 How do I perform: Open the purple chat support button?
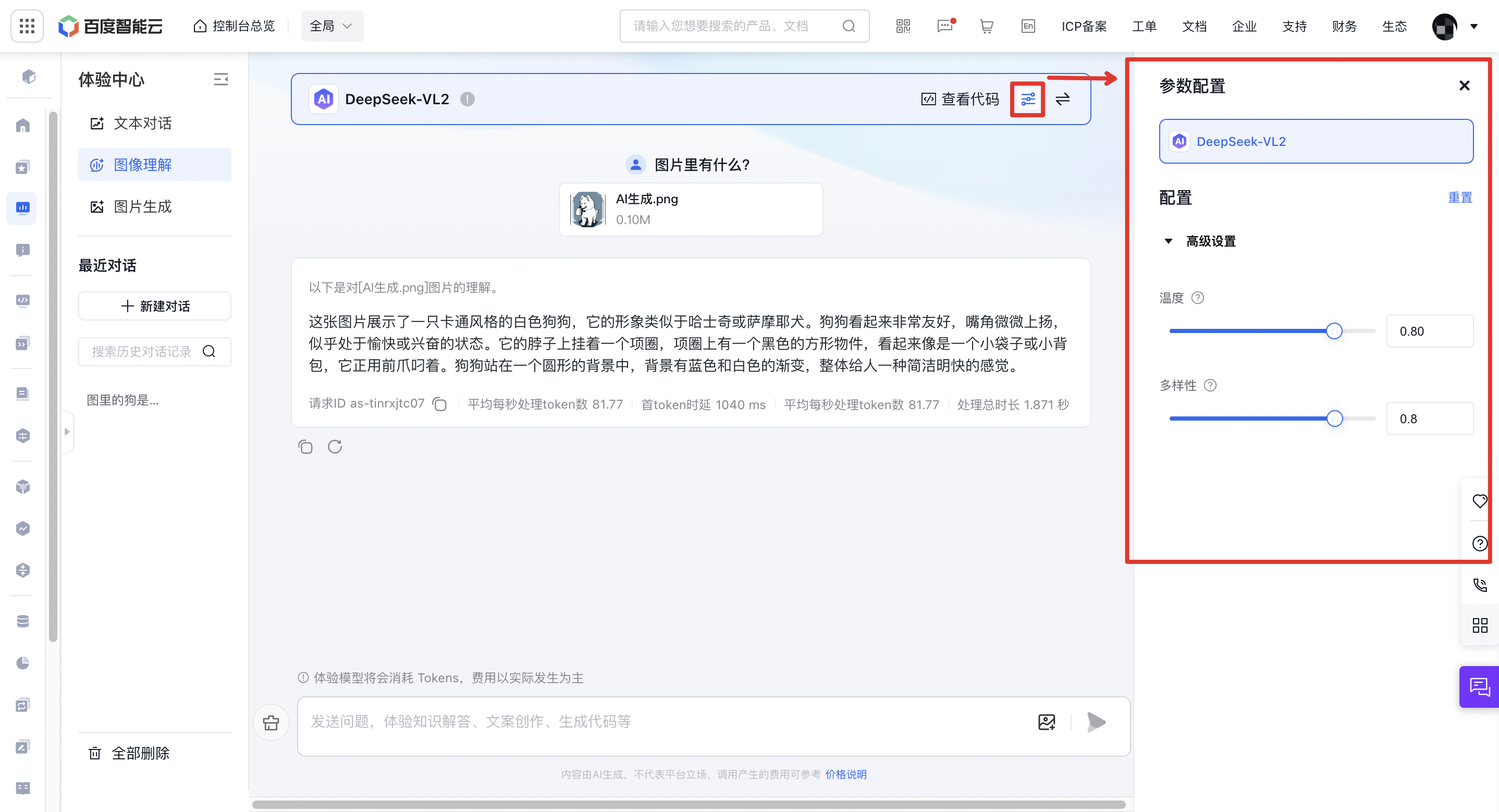[x=1479, y=687]
